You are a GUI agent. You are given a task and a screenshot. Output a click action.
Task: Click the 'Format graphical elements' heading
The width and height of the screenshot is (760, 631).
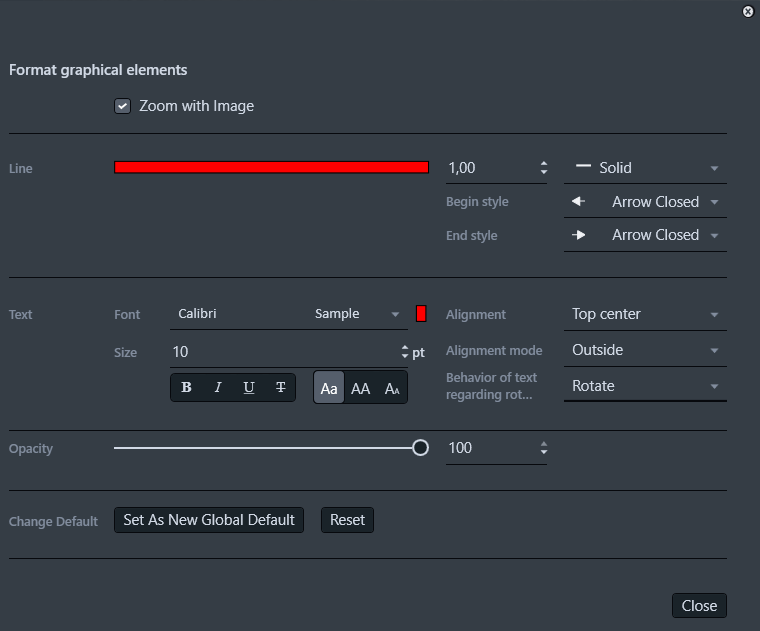tap(98, 70)
